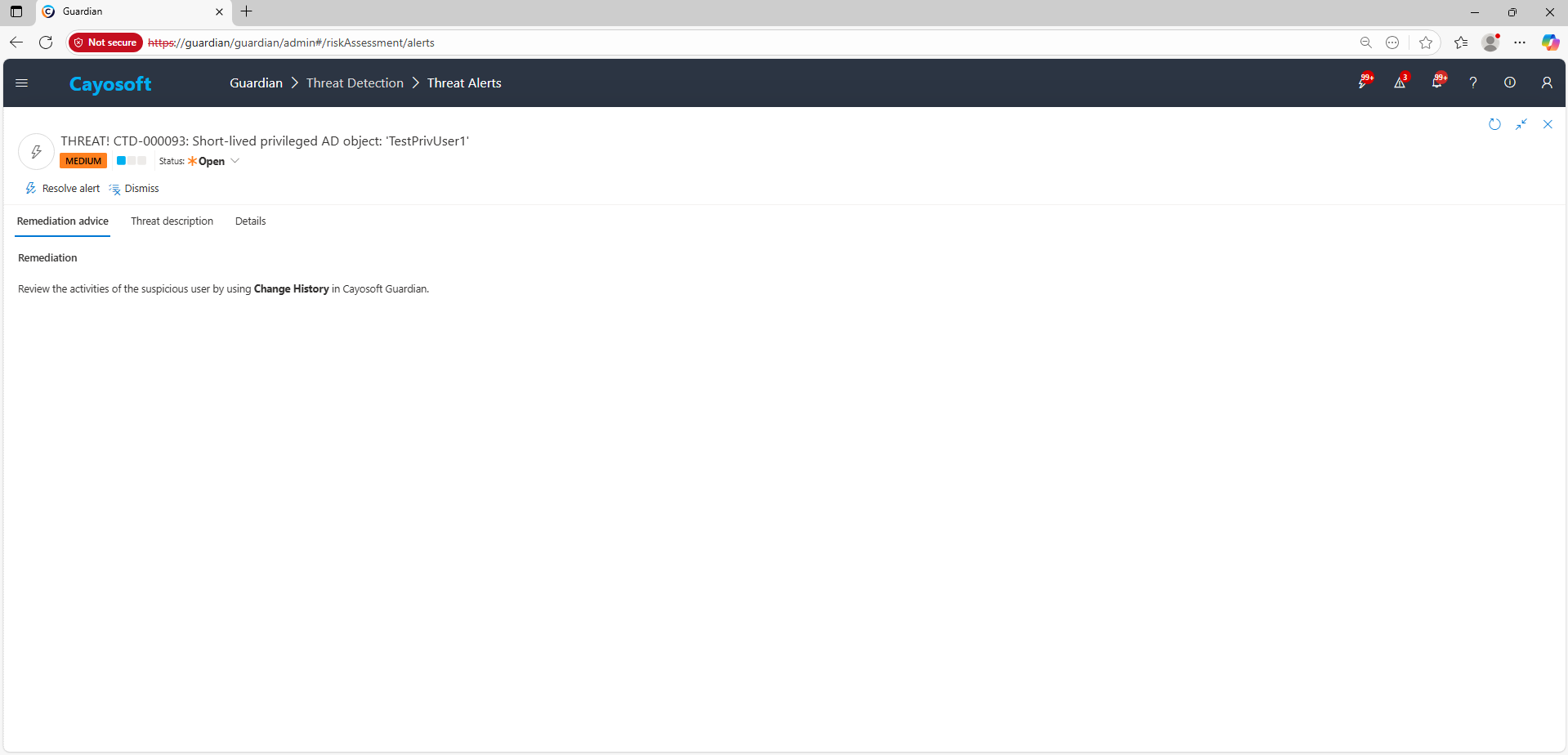The image size is (1568, 755).
Task: Close the threat alert detail panel
Action: (x=1548, y=124)
